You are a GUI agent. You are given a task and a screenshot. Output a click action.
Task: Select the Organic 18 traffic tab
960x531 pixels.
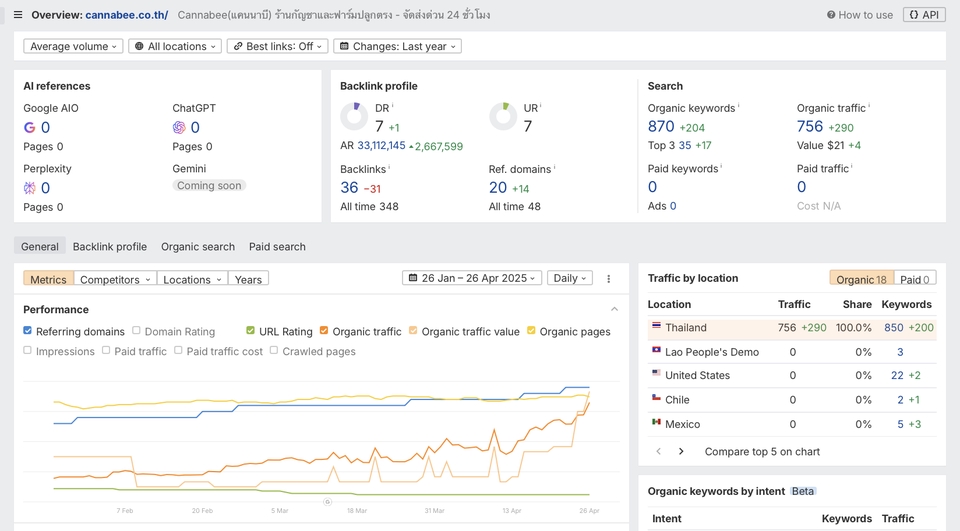(861, 279)
